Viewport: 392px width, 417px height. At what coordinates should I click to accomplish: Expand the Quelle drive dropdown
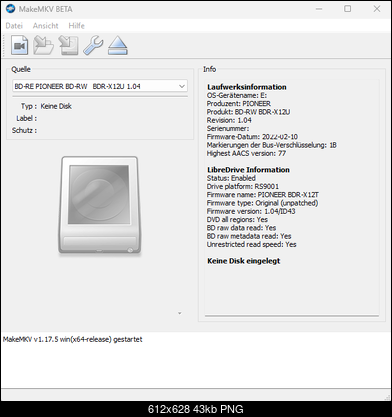[100, 86]
